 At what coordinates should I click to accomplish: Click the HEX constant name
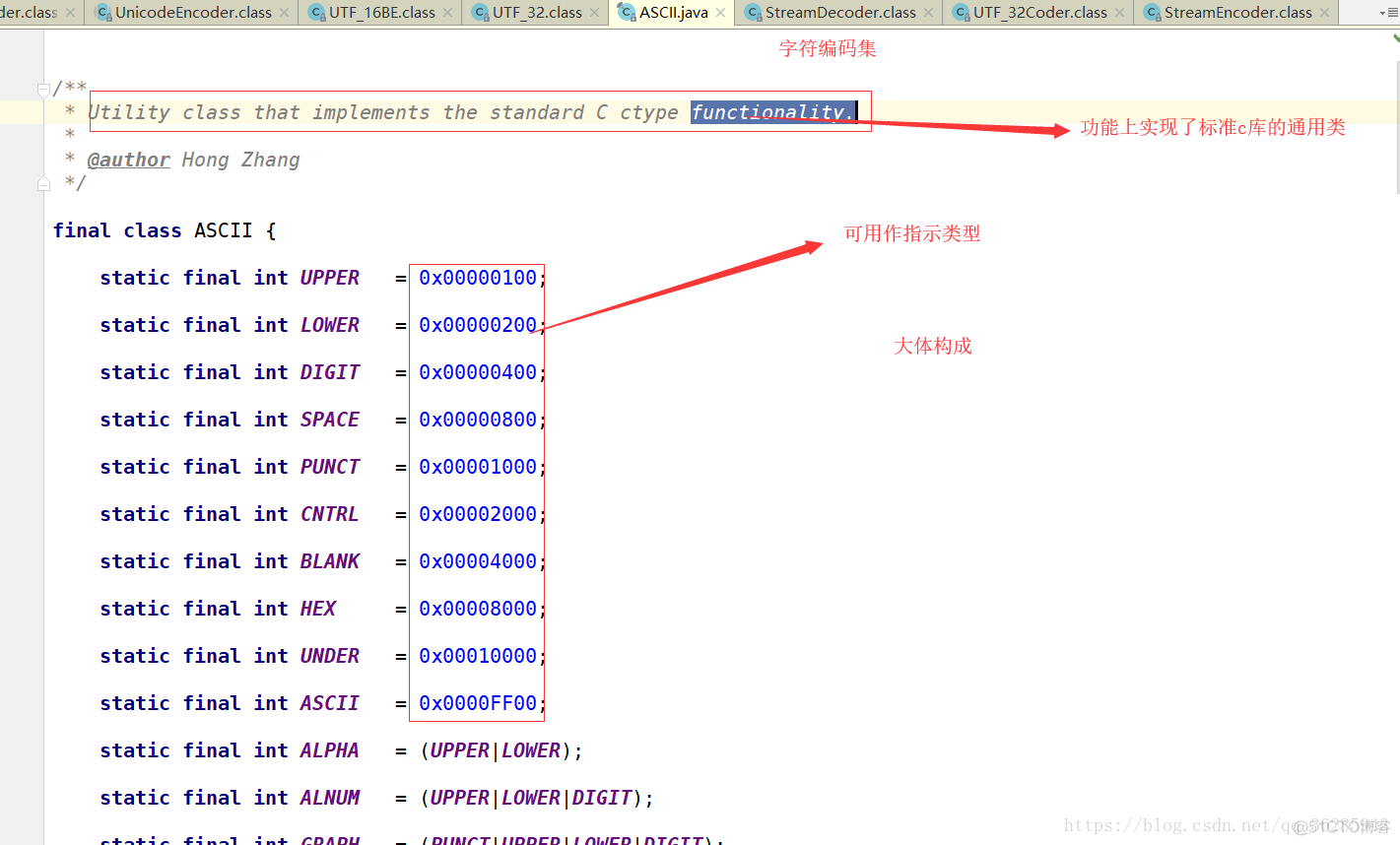318,609
